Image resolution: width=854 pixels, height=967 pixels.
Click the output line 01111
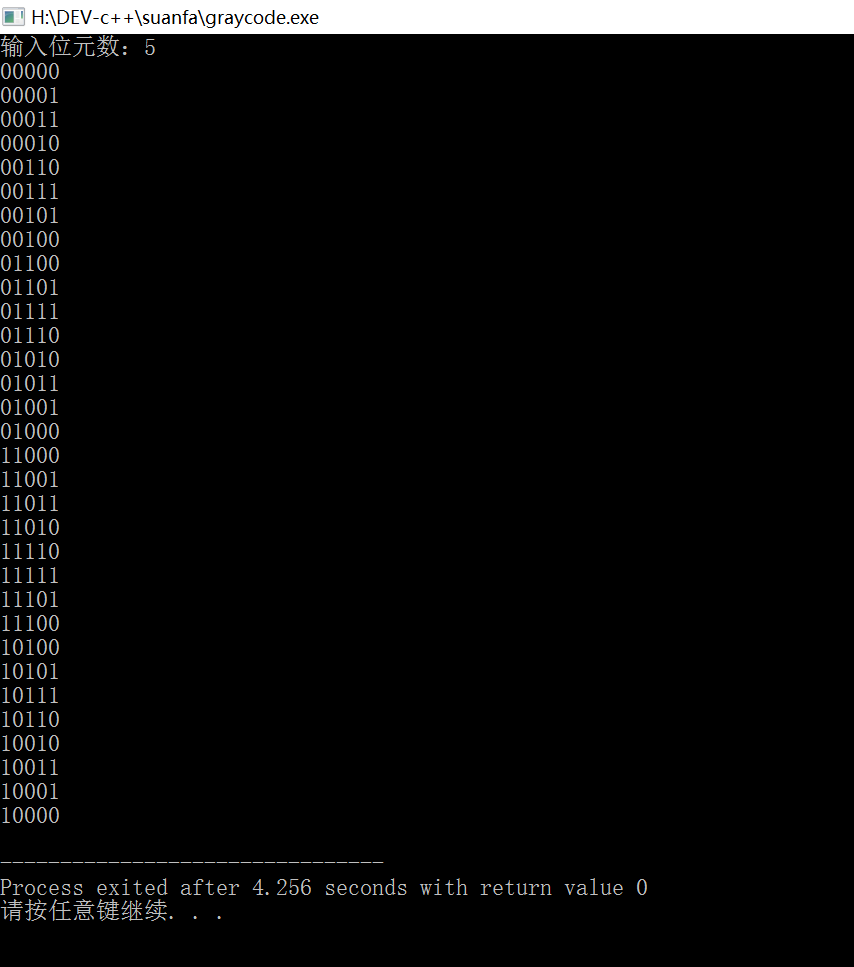click(30, 311)
